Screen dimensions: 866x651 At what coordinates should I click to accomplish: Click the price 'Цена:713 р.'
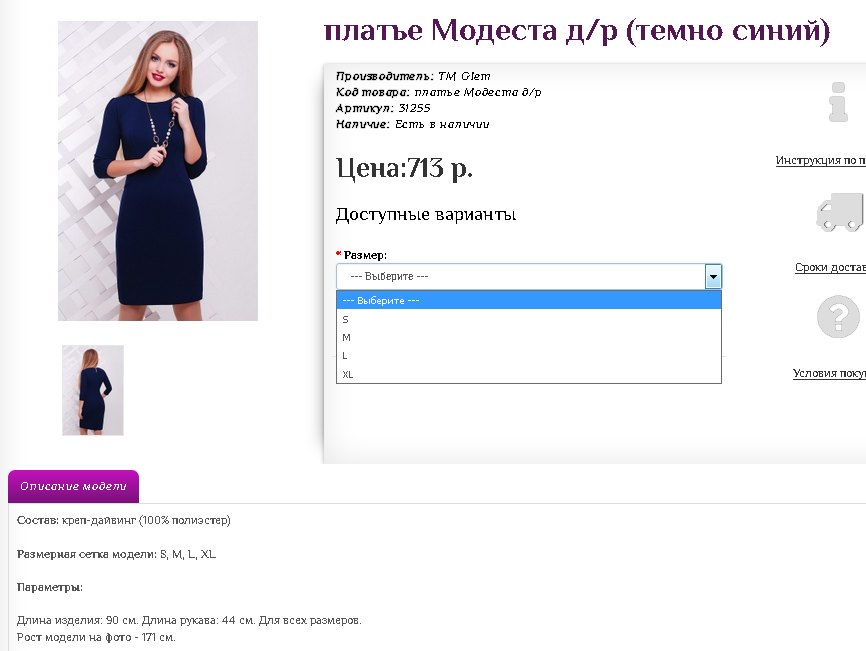coord(404,168)
